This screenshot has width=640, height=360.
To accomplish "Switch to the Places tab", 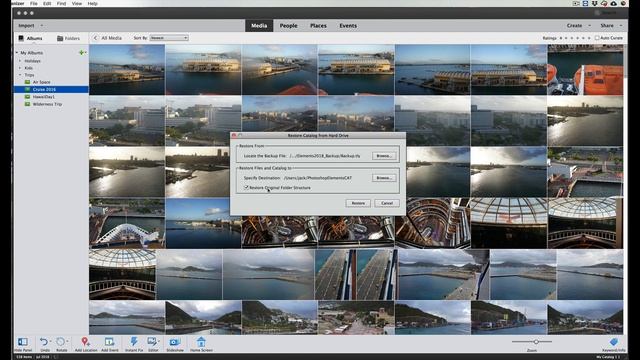I will coord(318,26).
